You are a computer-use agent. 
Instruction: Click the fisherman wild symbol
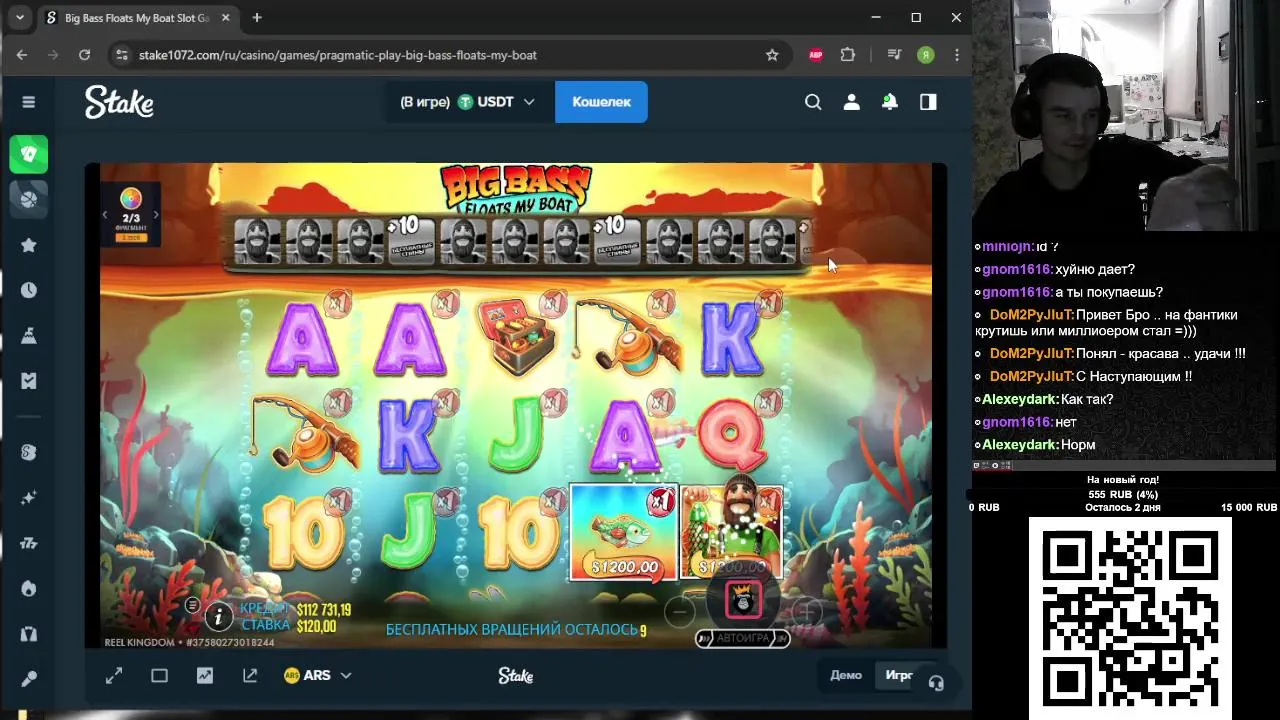click(733, 532)
